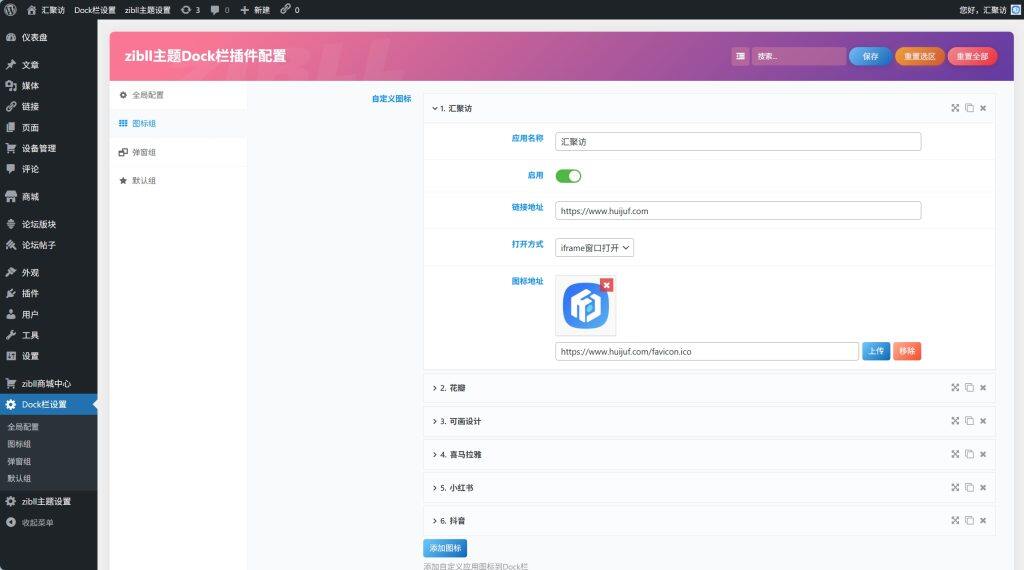Click the 移除 button
Viewport: 1024px width, 570px height.
click(907, 351)
